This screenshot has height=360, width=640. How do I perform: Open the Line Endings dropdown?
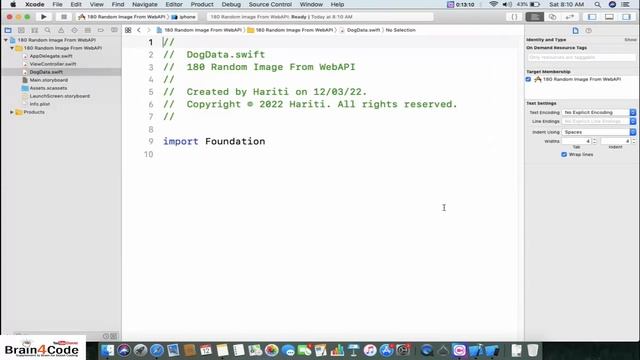pyautogui.click(x=599, y=121)
